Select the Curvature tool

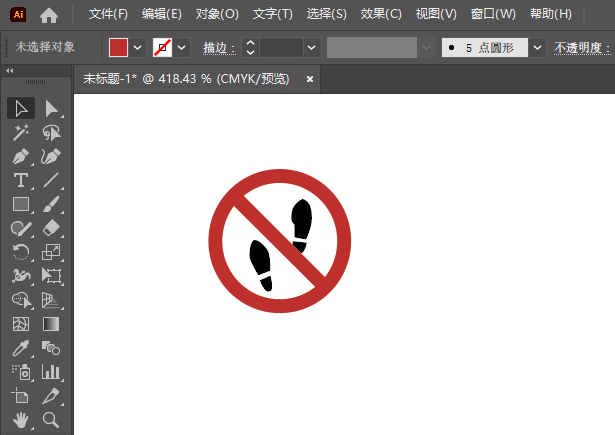point(51,157)
